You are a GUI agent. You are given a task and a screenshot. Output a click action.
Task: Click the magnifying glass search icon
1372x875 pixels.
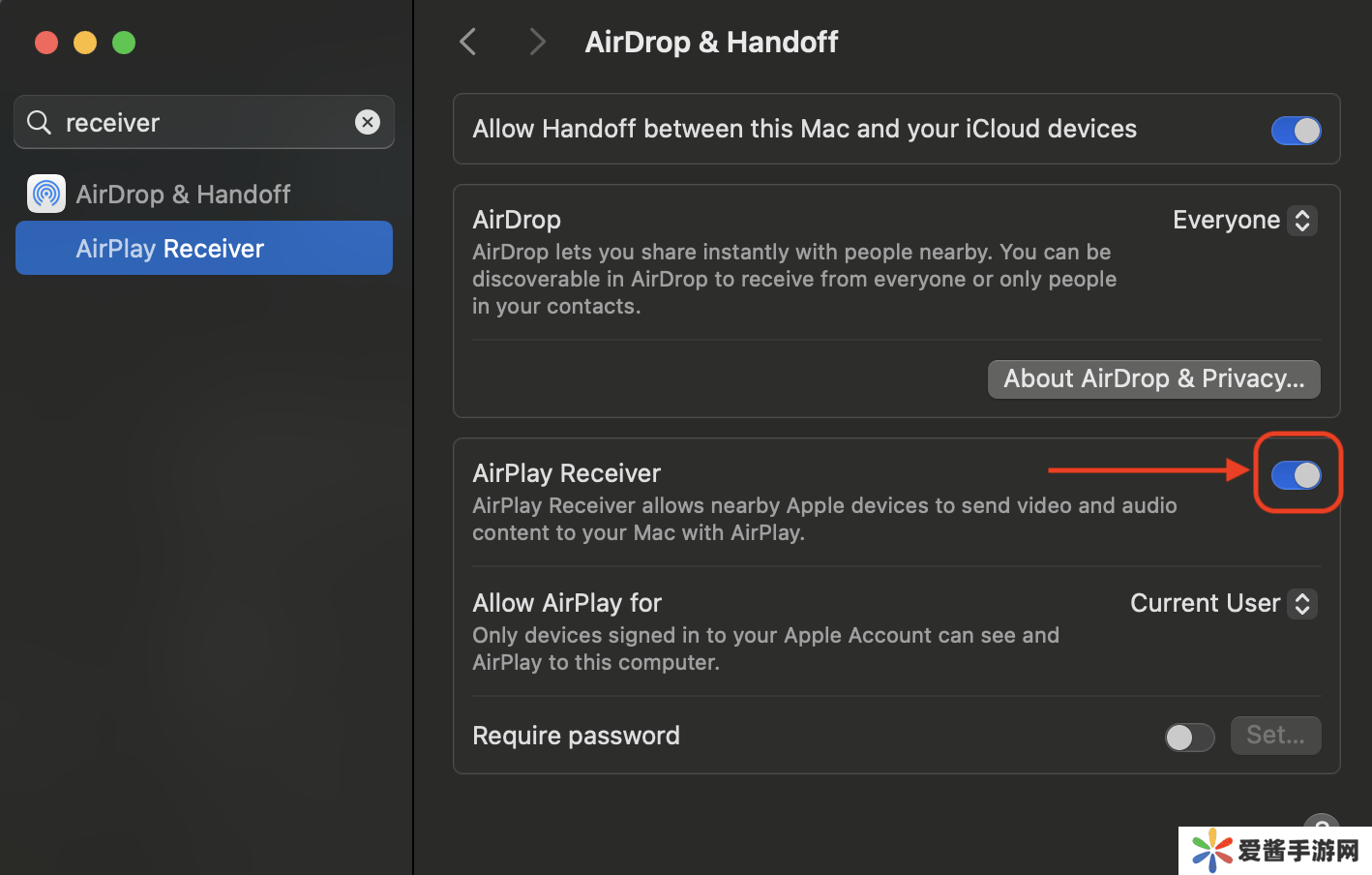(x=39, y=122)
